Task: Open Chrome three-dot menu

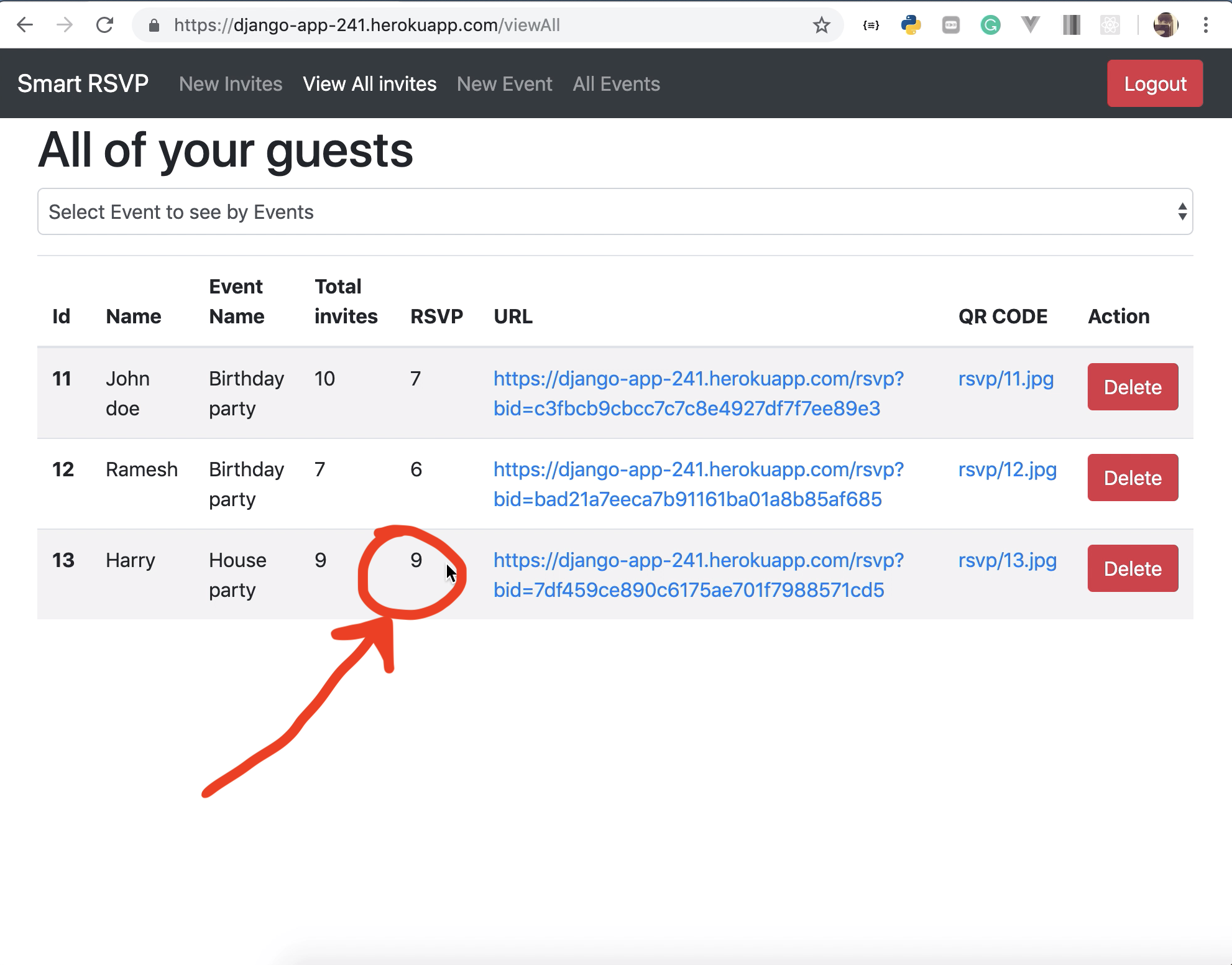Action: click(x=1205, y=25)
